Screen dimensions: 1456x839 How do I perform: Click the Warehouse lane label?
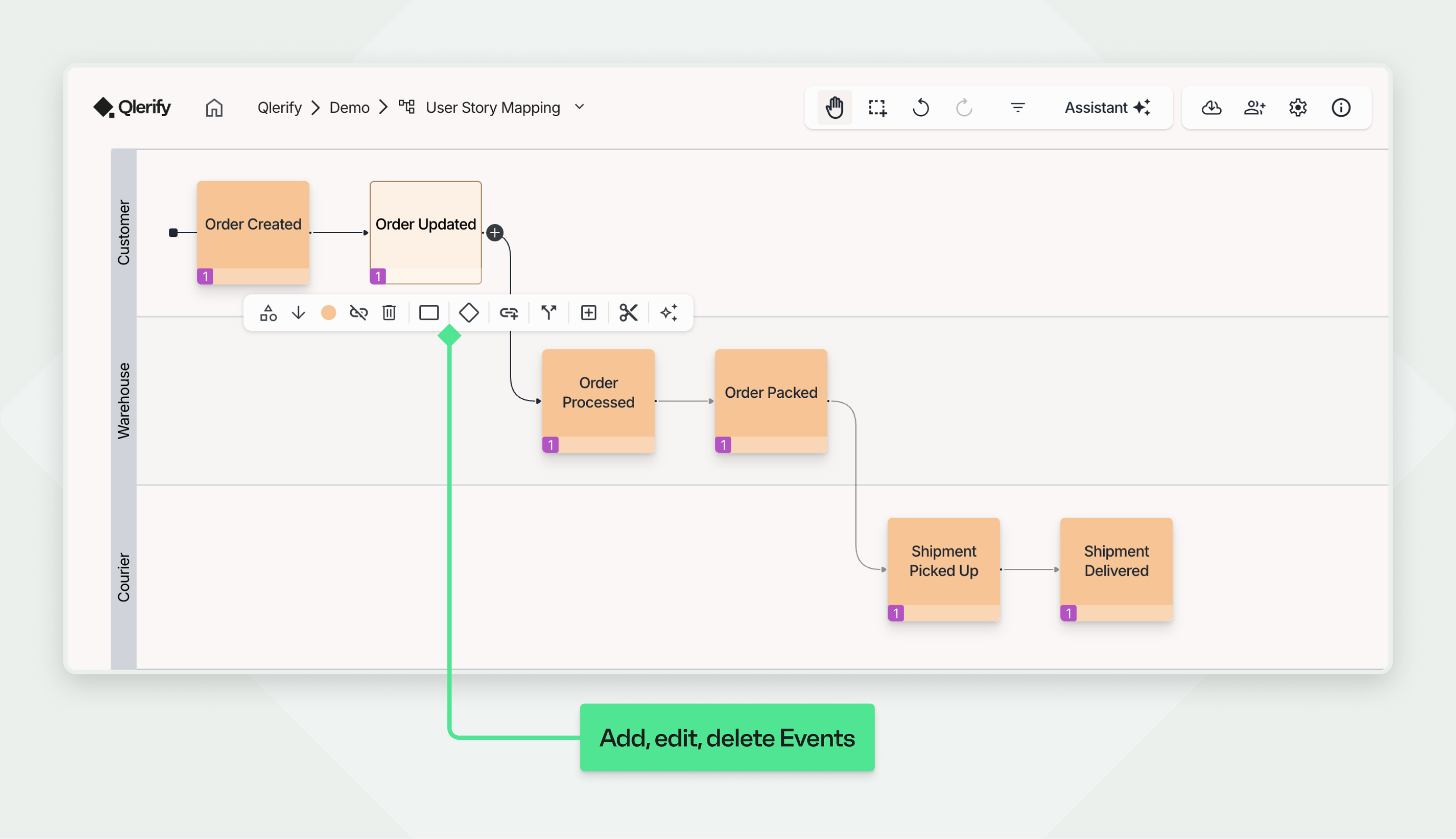[x=123, y=401]
